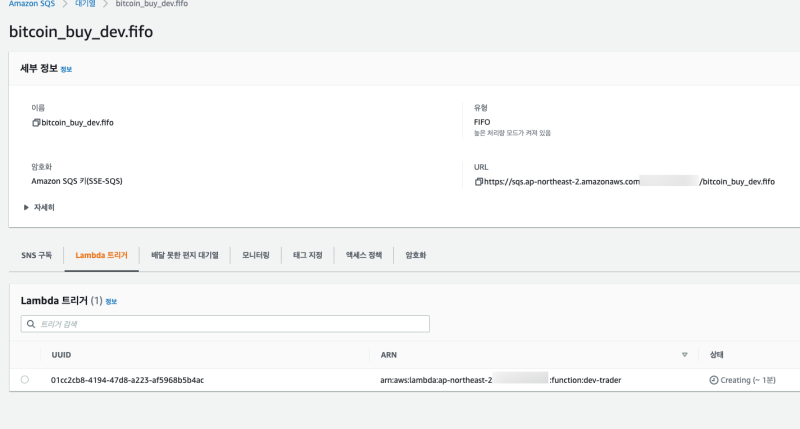Viewport: 800px width, 429px height.
Task: Navigate to 대기열 breadcrumb link
Action: [85, 4]
